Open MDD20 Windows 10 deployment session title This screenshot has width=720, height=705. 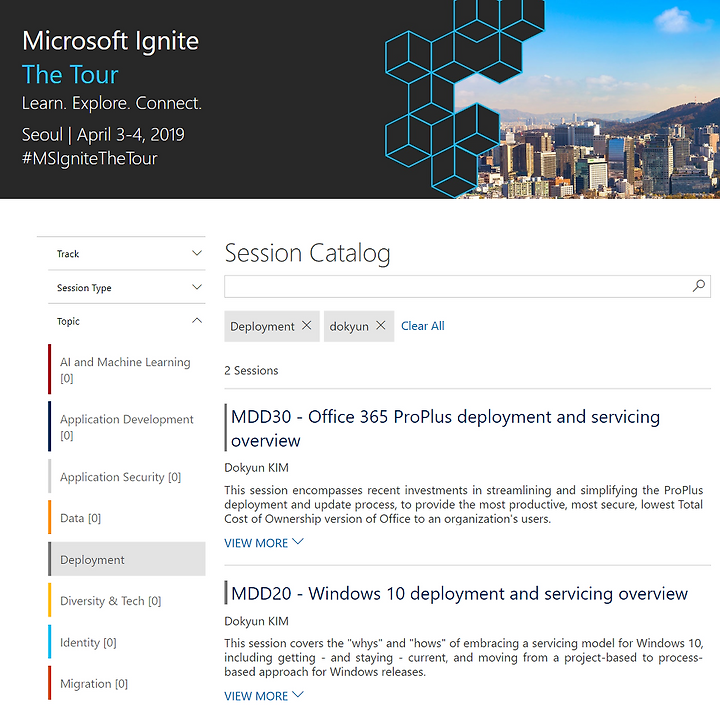click(x=459, y=593)
